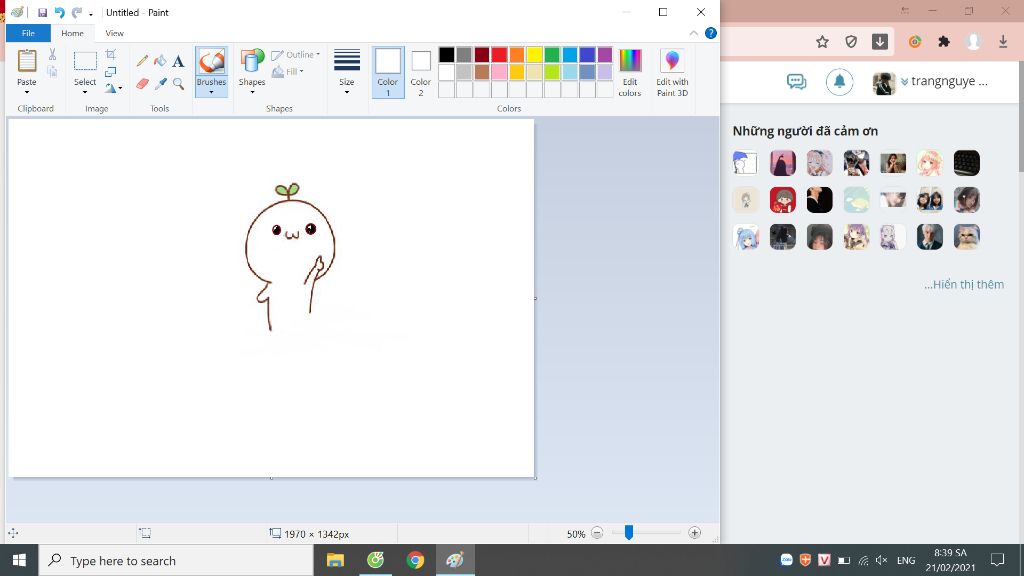Viewport: 1024px width, 576px height.
Task: Open Chrome from the taskbar
Action: (x=415, y=560)
